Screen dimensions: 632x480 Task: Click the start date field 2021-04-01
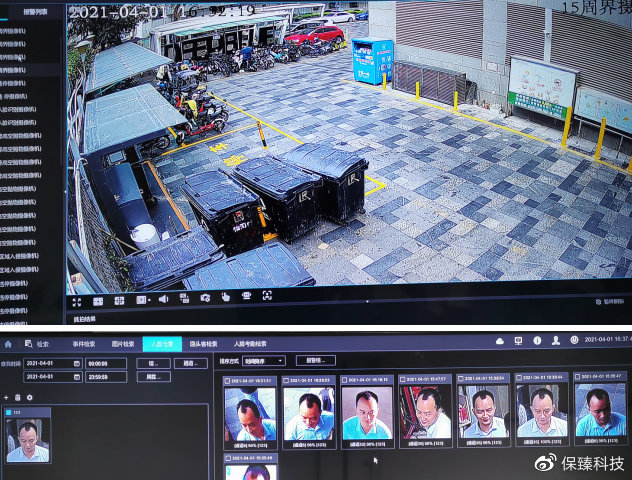click(x=53, y=364)
